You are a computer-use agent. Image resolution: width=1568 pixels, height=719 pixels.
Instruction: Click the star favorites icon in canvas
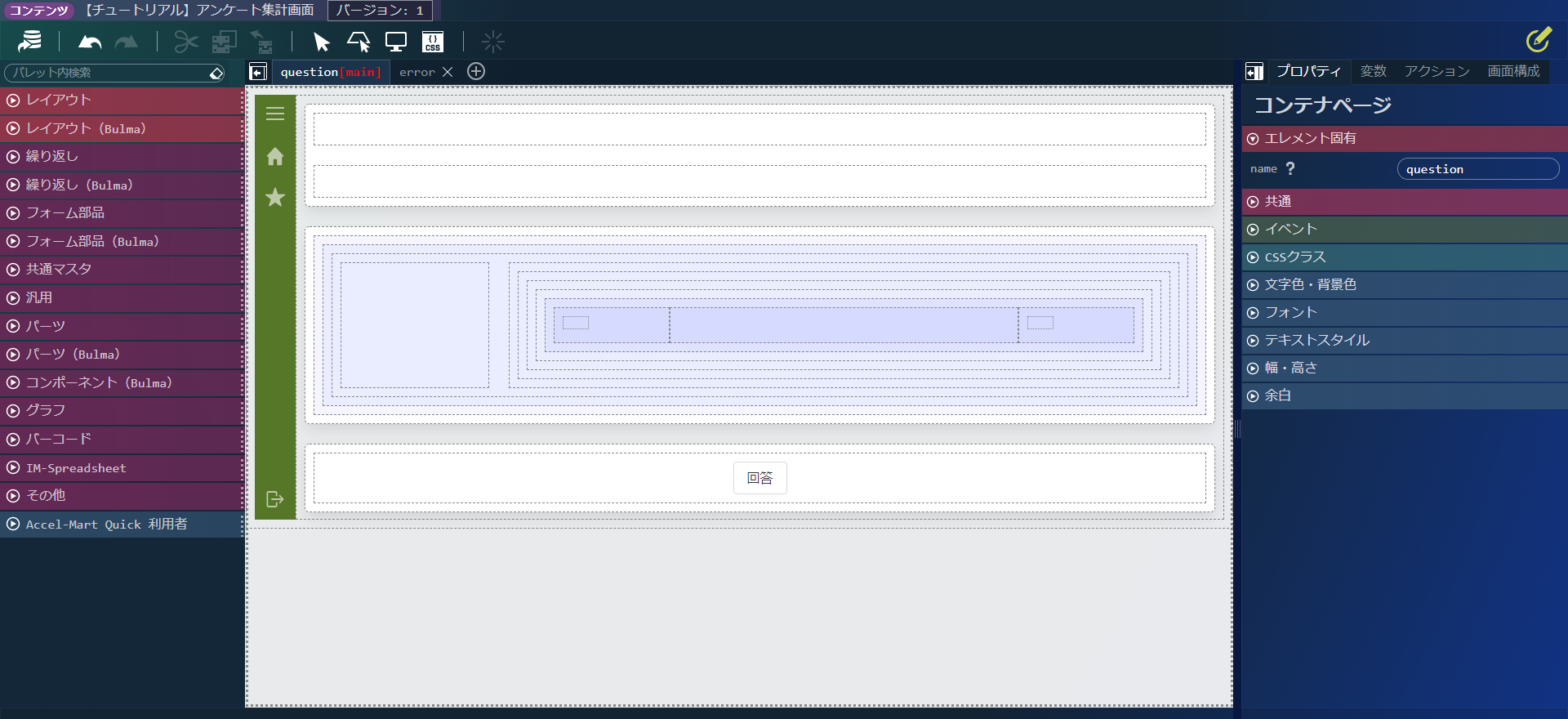point(275,197)
